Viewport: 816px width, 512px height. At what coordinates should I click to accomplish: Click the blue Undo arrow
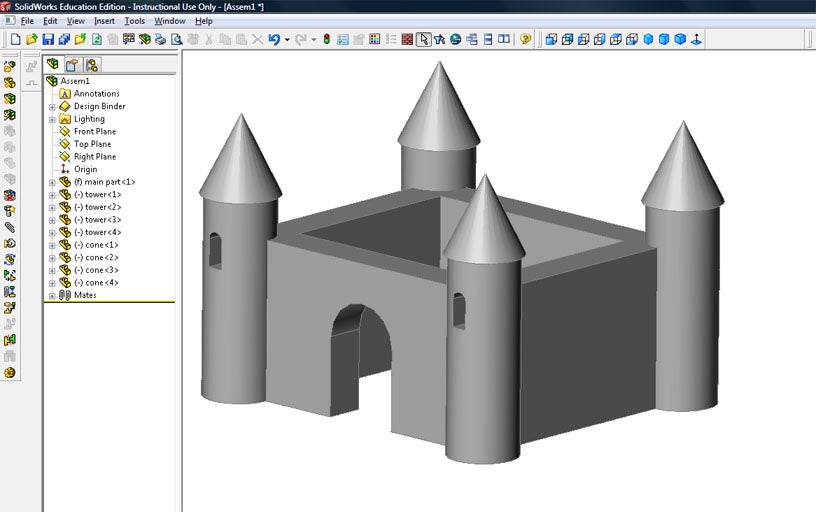274,39
